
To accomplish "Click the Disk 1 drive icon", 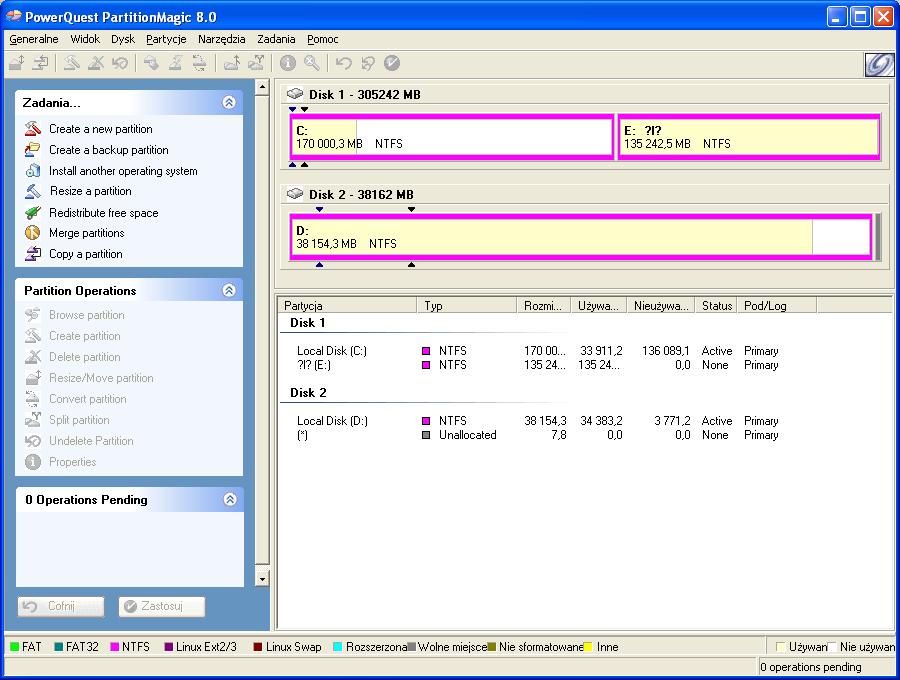I will (295, 94).
